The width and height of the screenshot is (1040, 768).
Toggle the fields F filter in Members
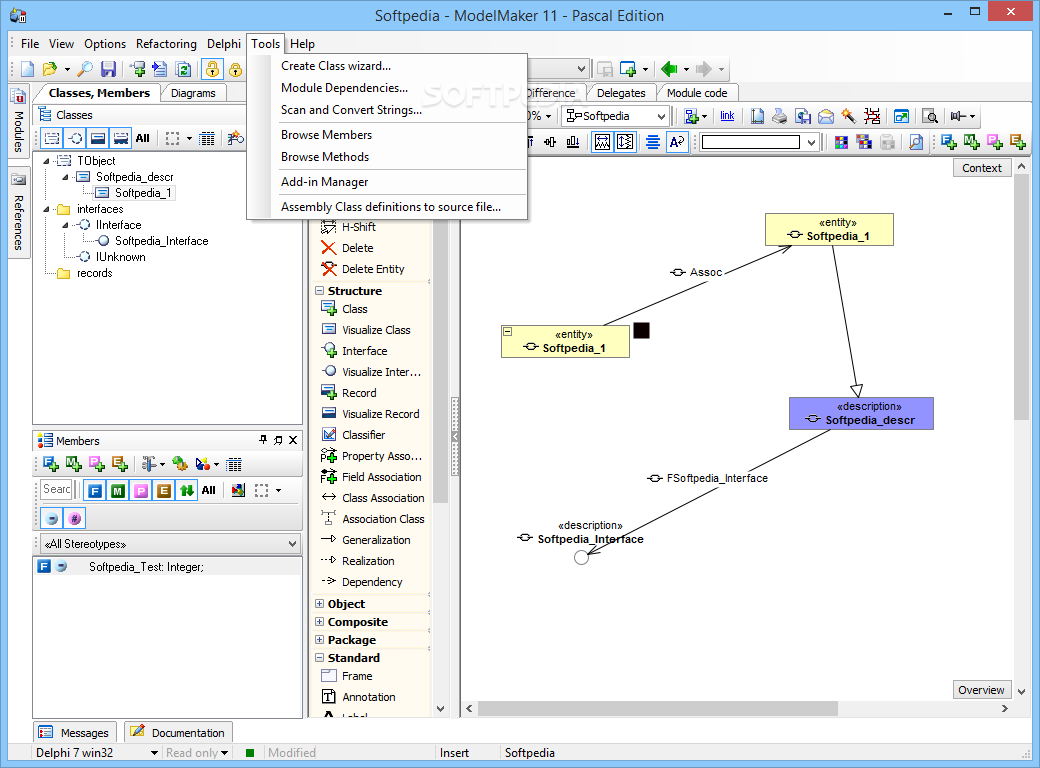pyautogui.click(x=95, y=491)
